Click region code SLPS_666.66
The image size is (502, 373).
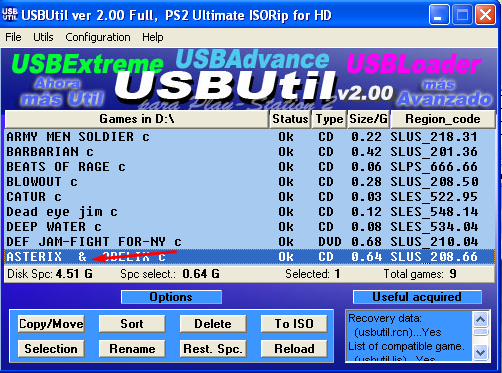pos(434,167)
